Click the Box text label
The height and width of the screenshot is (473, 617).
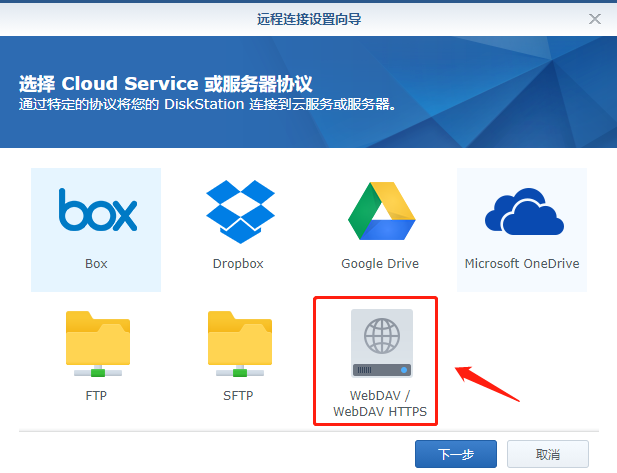pos(96,264)
